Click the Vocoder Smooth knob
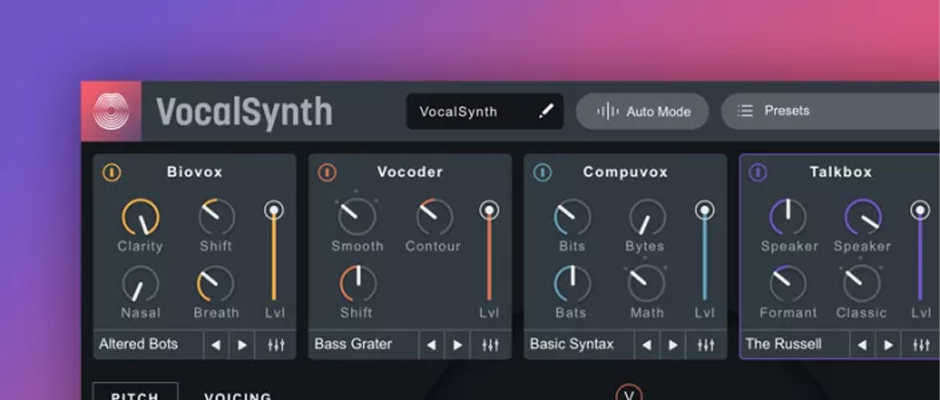The height and width of the screenshot is (400, 940). [357, 217]
